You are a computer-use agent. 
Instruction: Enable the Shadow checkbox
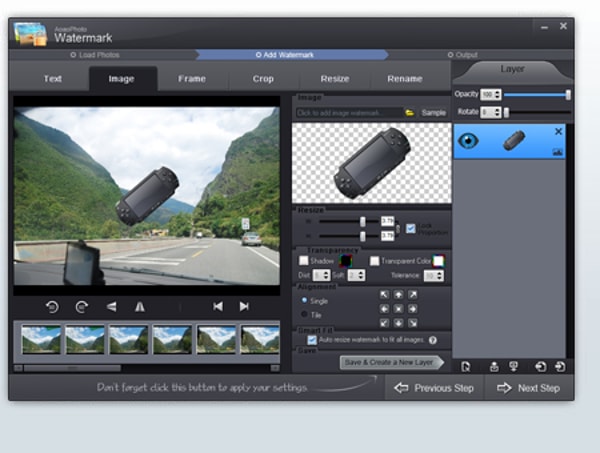click(303, 261)
